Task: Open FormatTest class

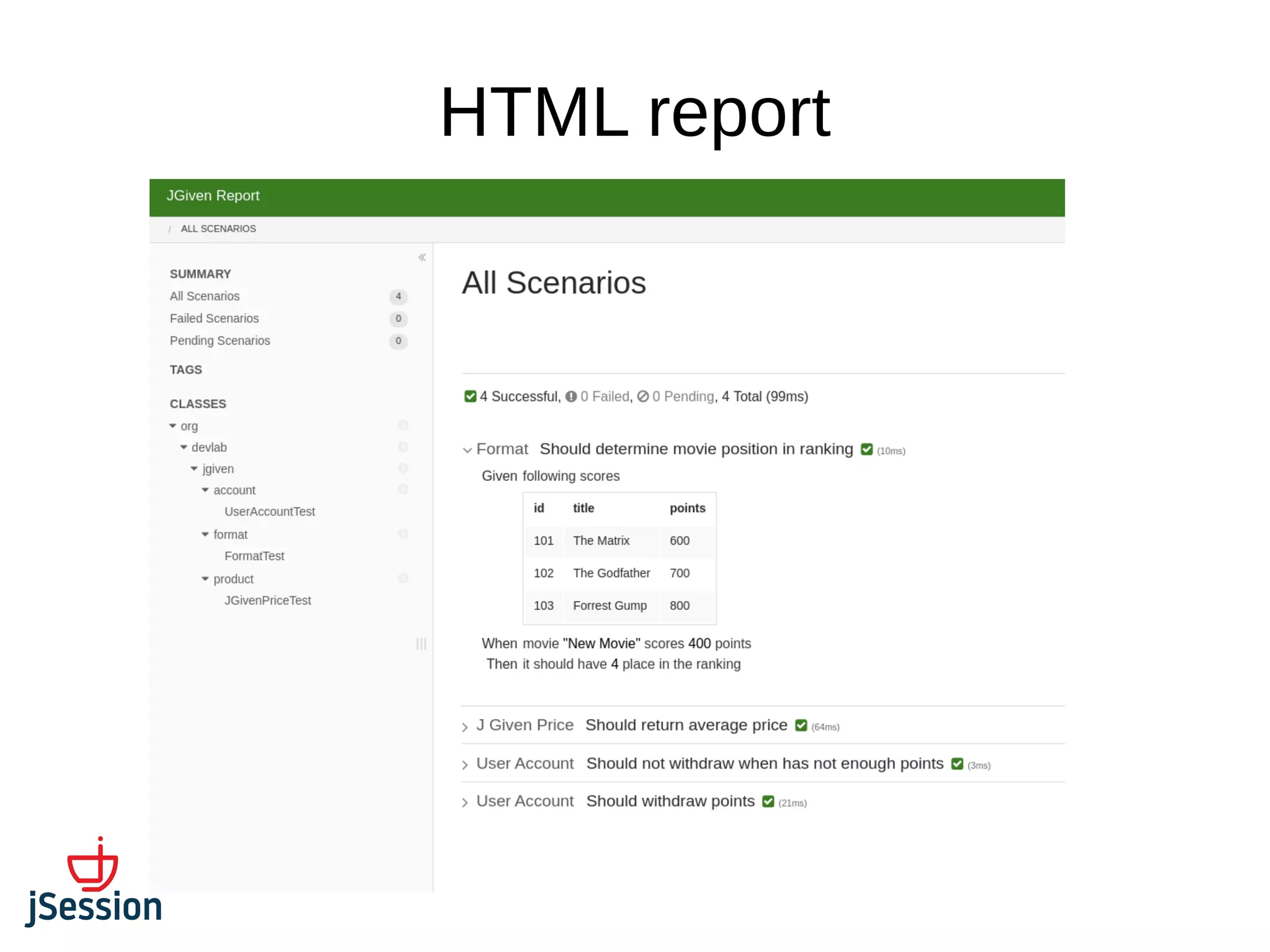Action: 254,556
